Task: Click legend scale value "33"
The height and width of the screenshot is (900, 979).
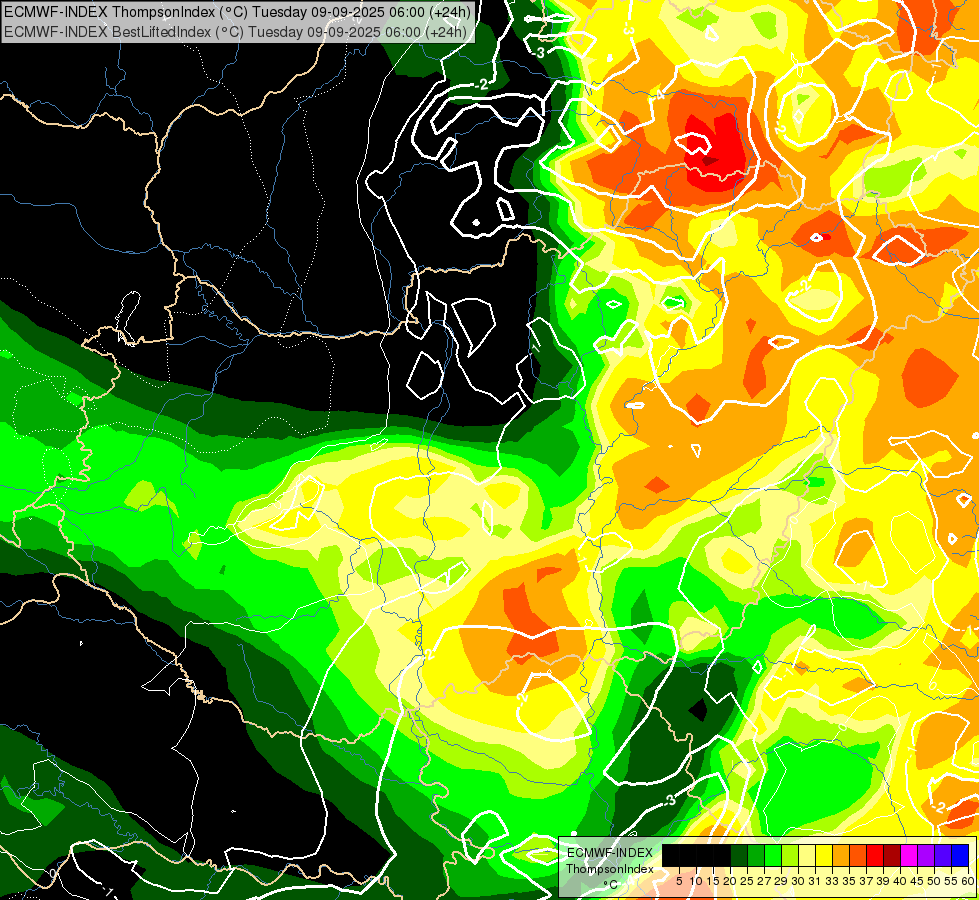Action: point(832,881)
